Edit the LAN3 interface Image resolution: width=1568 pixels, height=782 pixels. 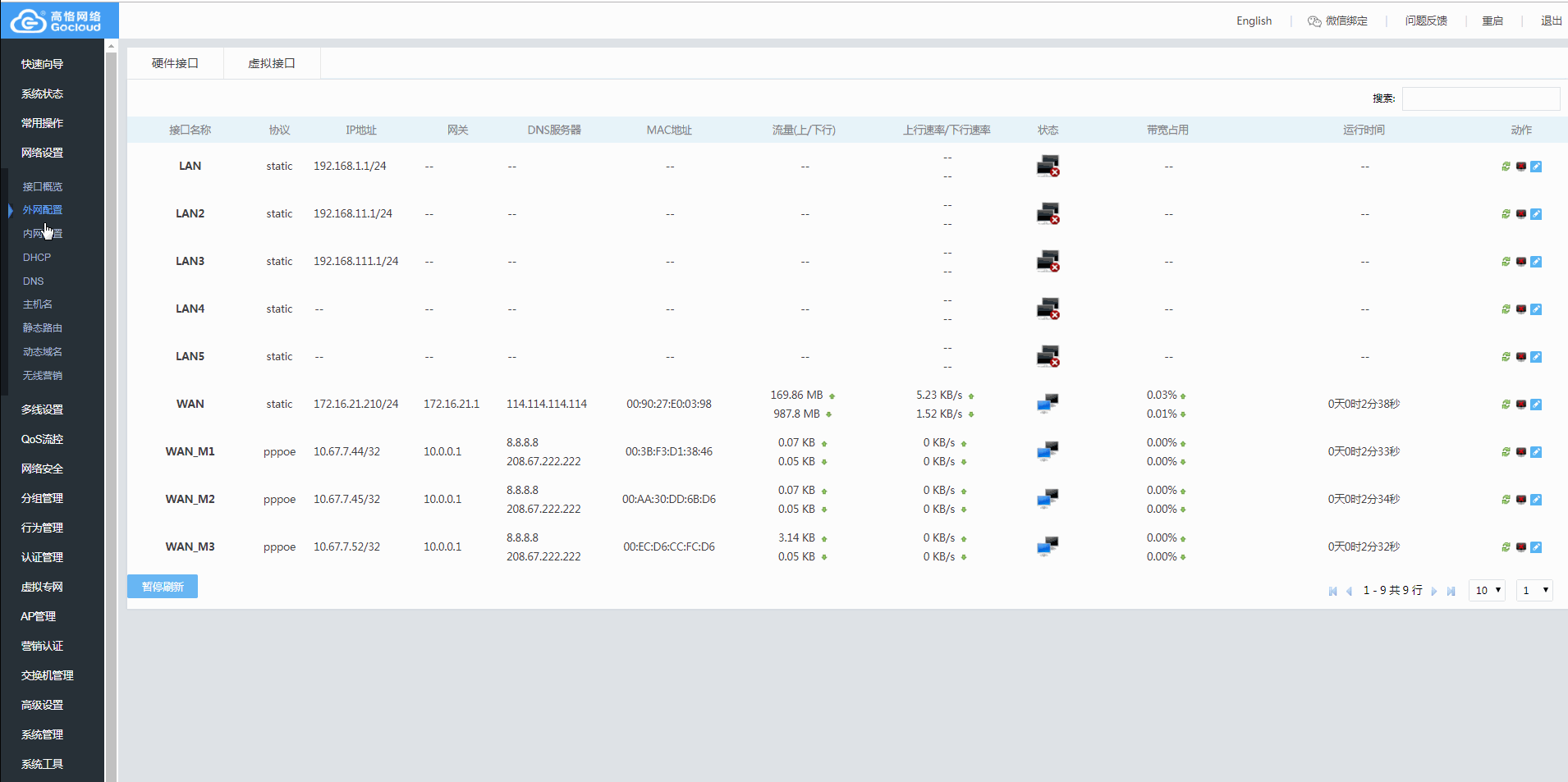tap(1536, 262)
